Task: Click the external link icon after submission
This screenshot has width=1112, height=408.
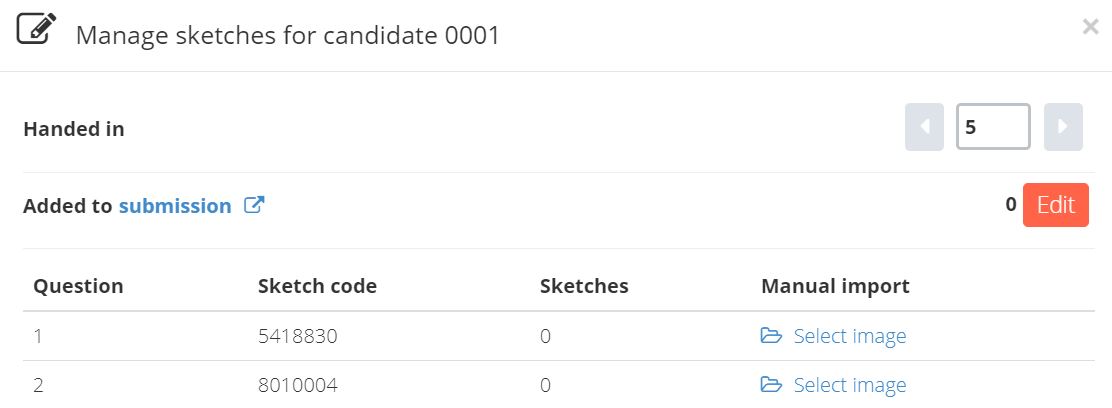Action: tap(254, 205)
